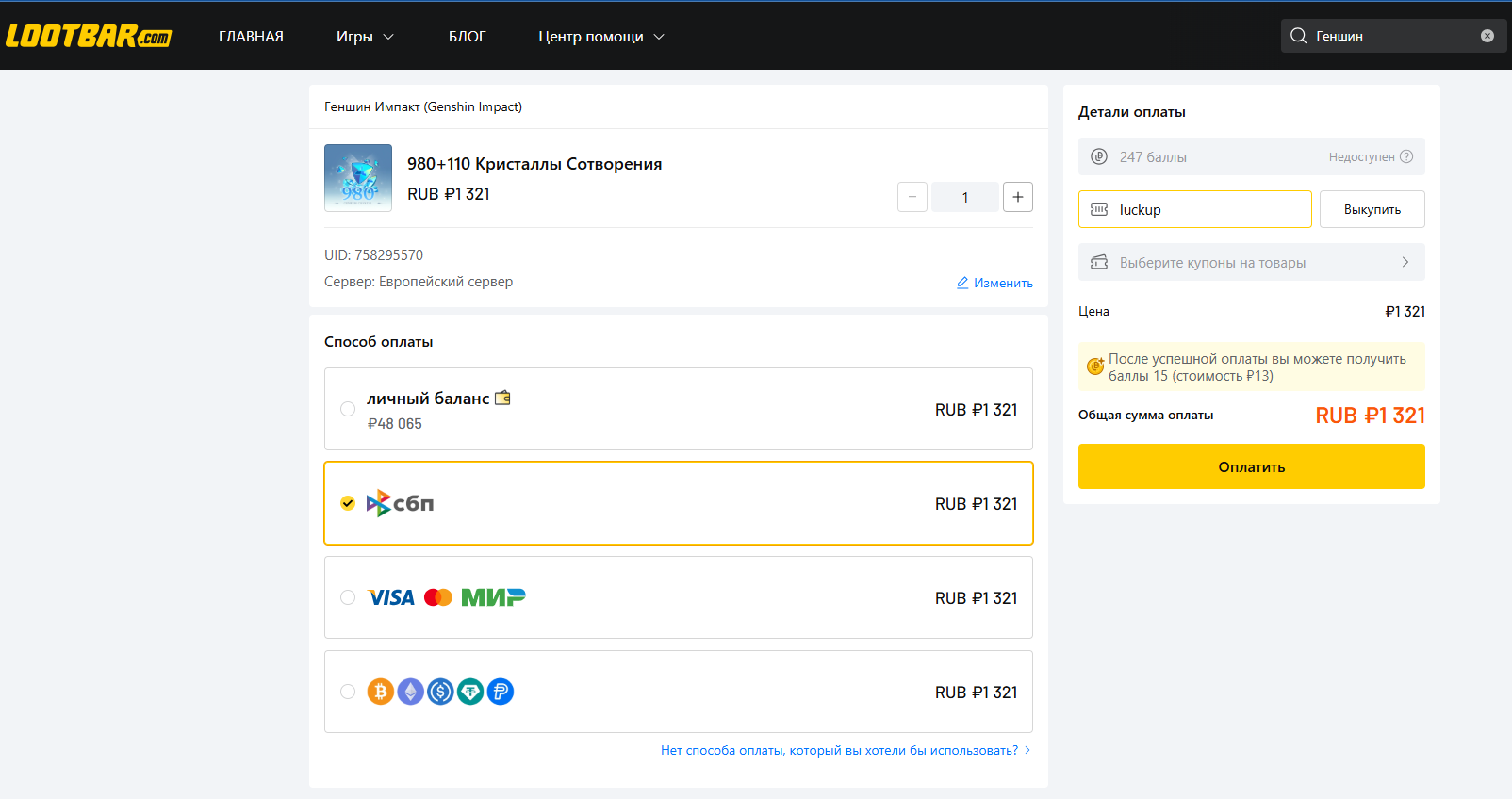Open the Изменить link for UID

[x=994, y=283]
